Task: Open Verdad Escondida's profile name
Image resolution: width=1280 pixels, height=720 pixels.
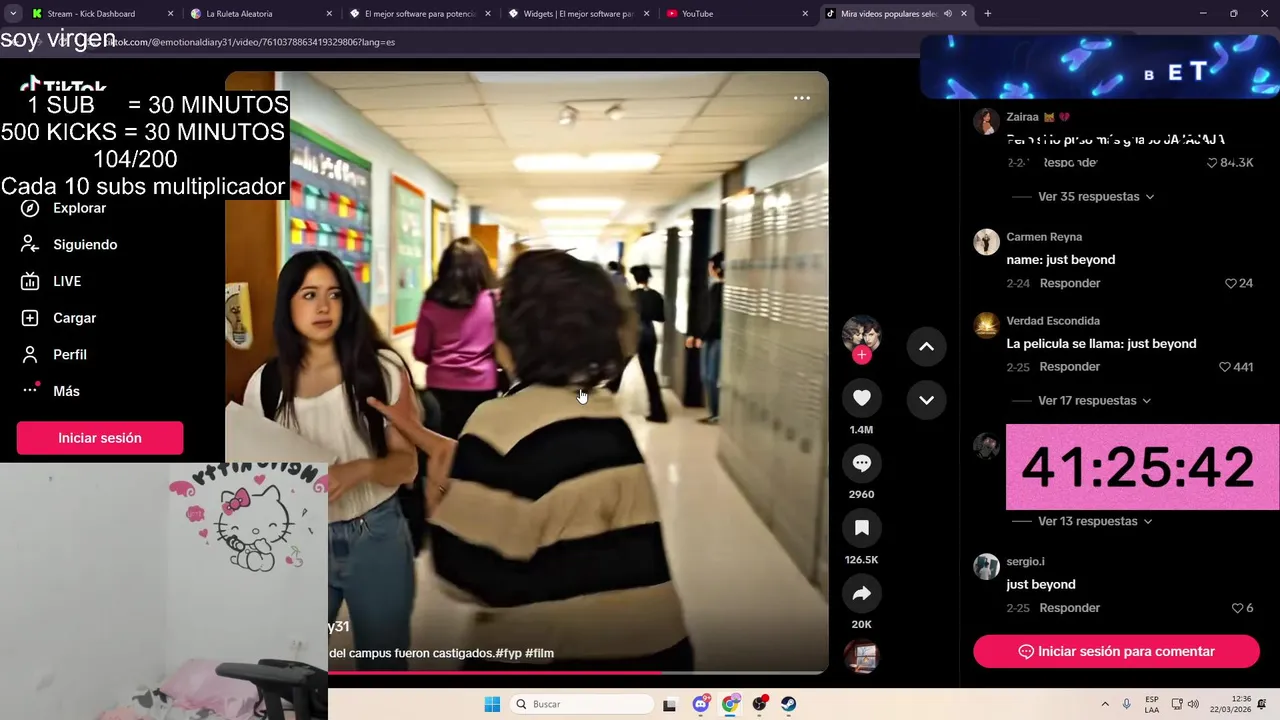Action: point(1053,321)
